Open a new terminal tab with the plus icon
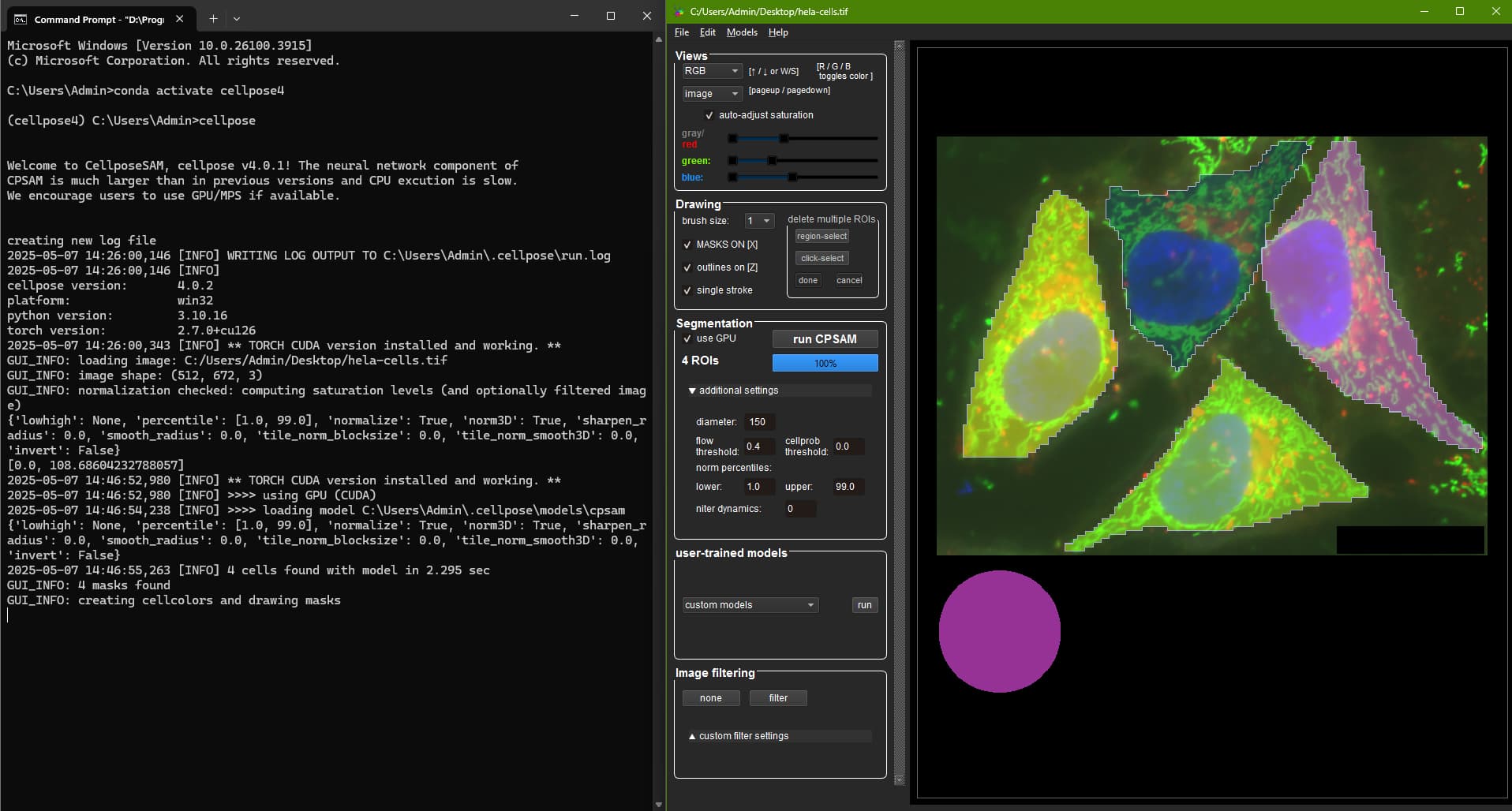Screen dimensions: 1512x811 point(212,18)
